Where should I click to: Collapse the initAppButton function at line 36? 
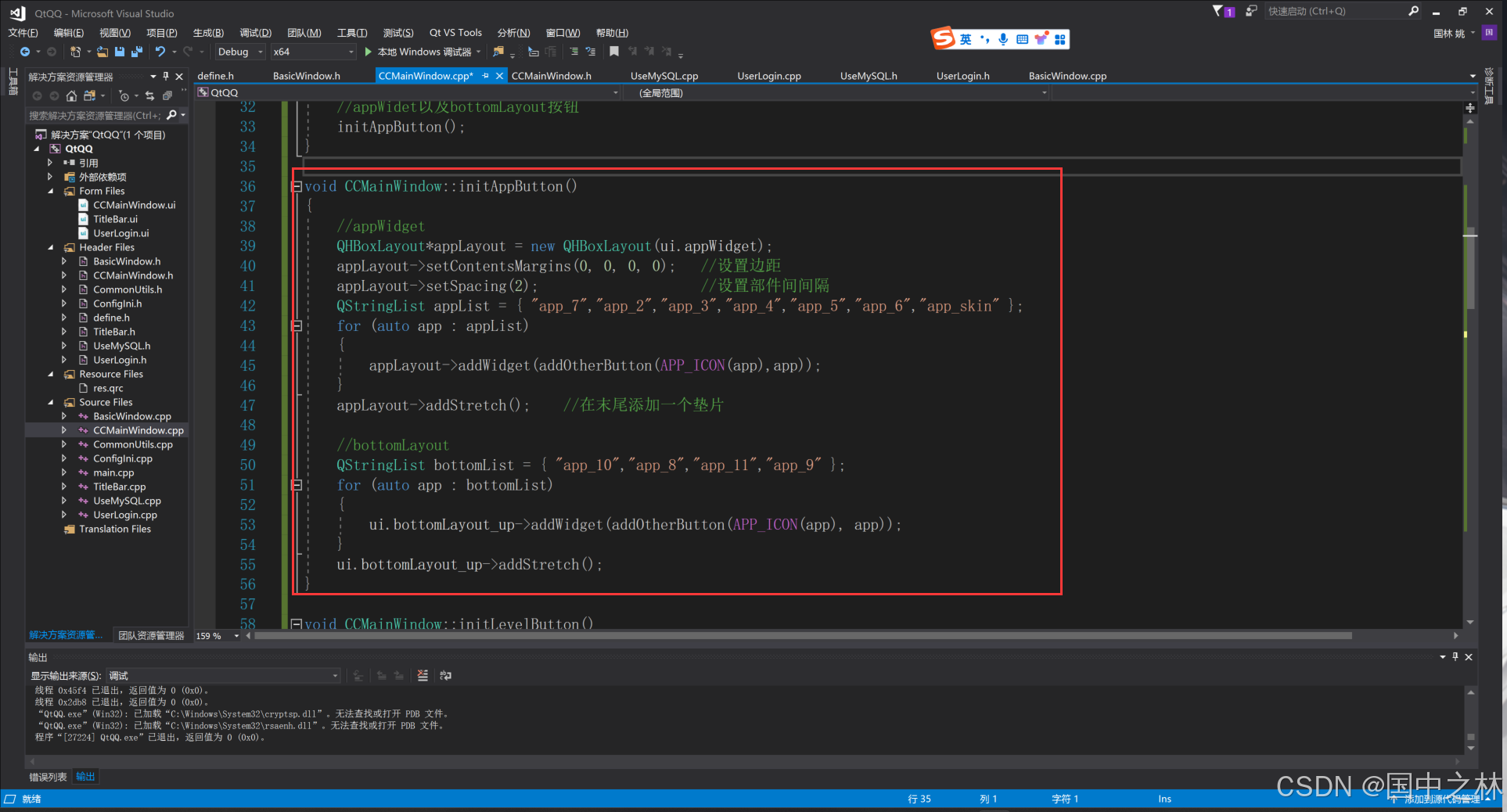point(297,186)
